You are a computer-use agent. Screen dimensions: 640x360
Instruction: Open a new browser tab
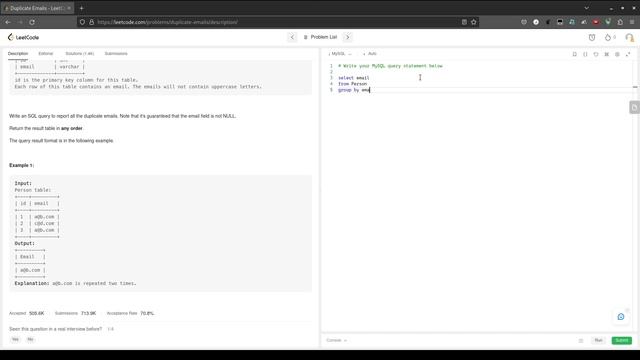coord(81,8)
